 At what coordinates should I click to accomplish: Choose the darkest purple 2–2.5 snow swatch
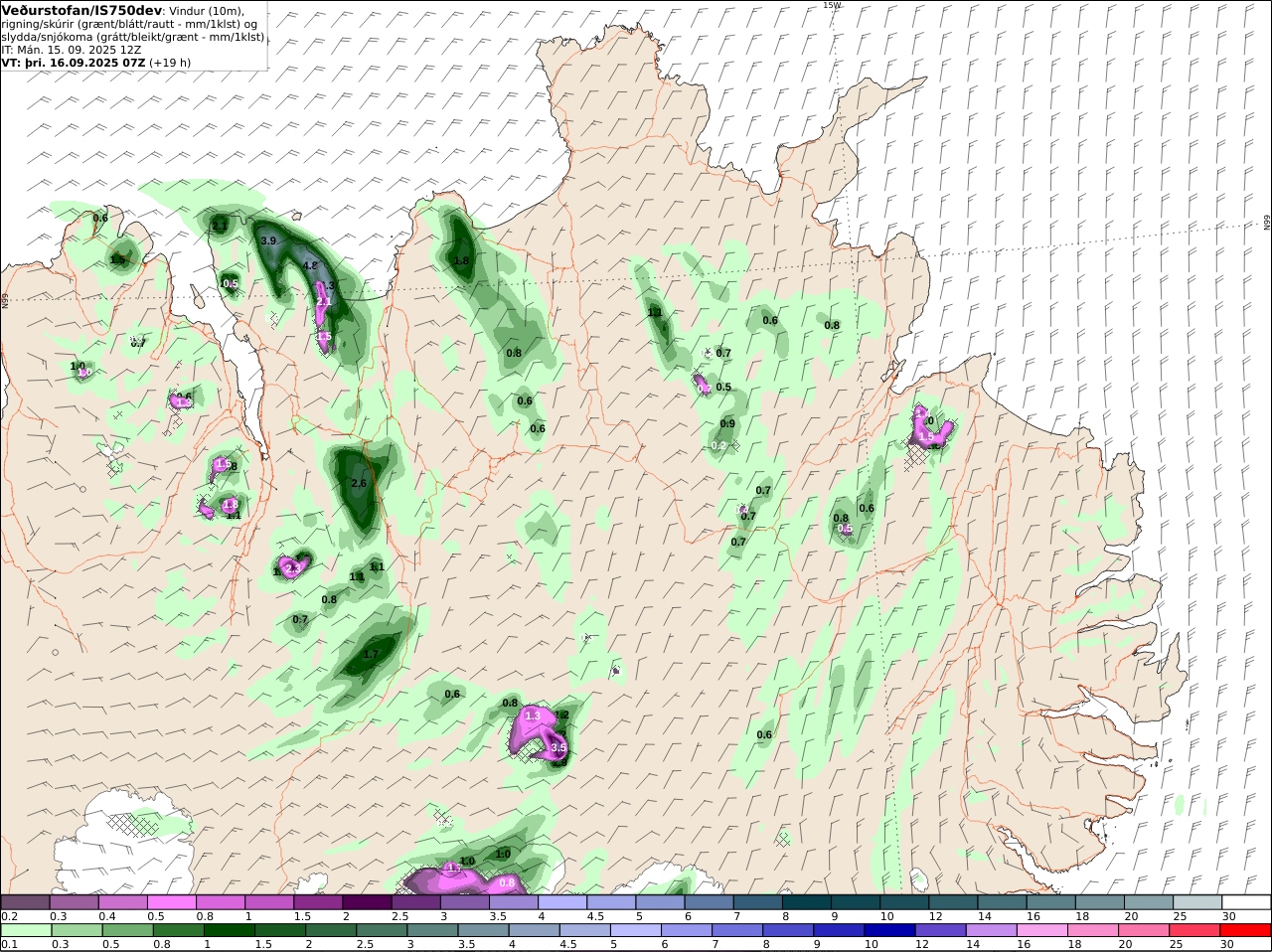(x=367, y=902)
